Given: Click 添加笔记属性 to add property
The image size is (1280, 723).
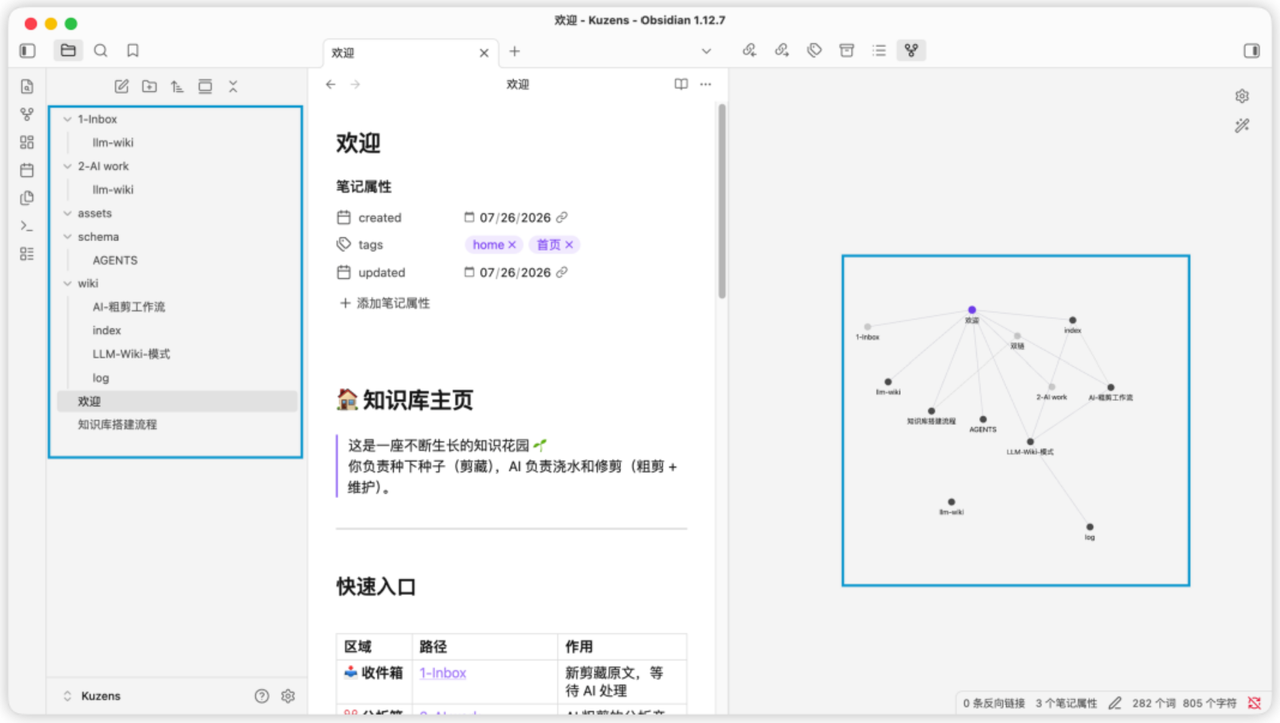Looking at the screenshot, I should (x=385, y=303).
